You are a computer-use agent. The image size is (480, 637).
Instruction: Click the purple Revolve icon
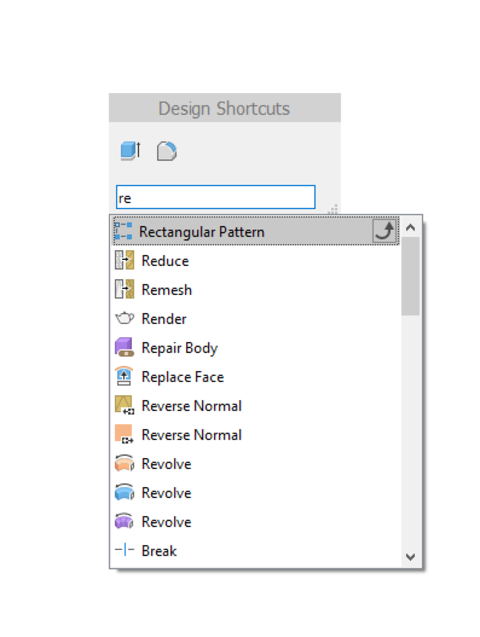click(124, 521)
